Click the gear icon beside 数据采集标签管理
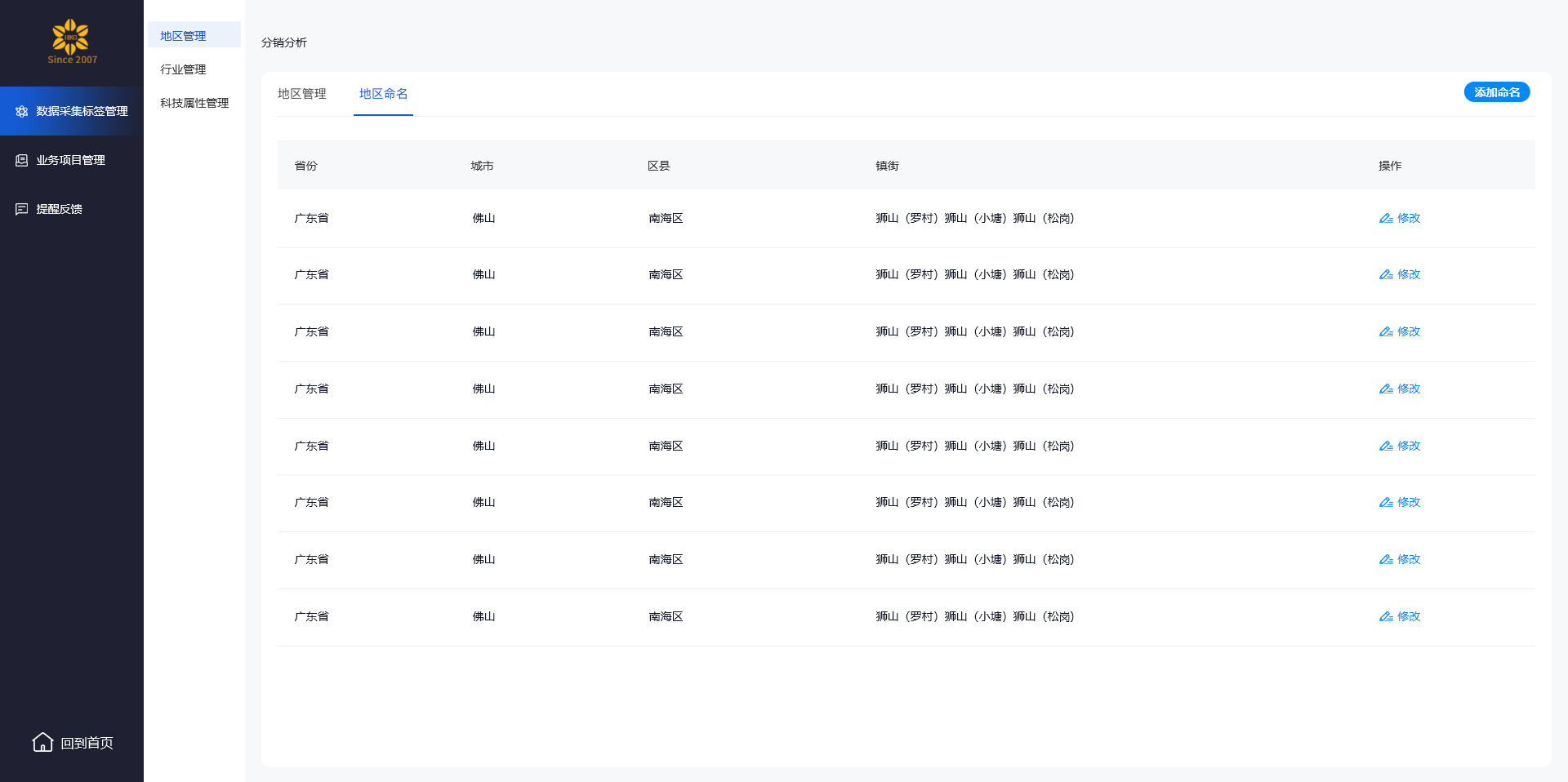The height and width of the screenshot is (782, 1568). (x=22, y=111)
